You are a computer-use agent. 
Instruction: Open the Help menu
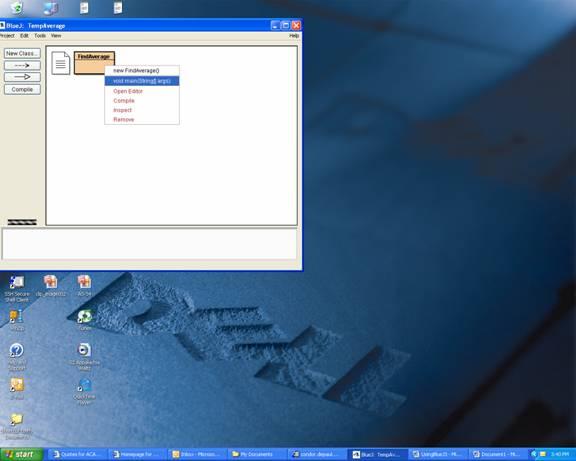[294, 36]
